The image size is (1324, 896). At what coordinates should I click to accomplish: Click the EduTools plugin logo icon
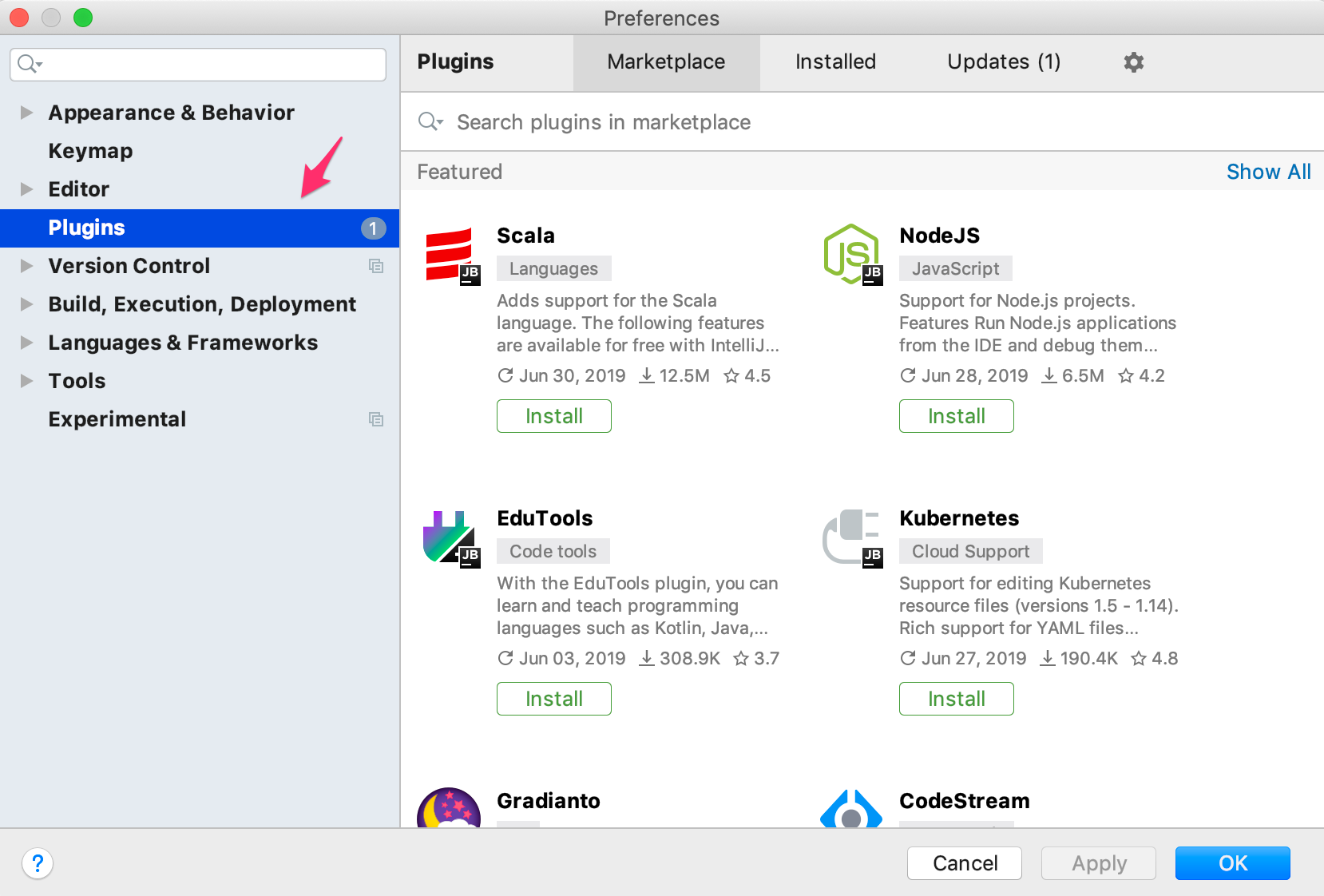coord(451,539)
